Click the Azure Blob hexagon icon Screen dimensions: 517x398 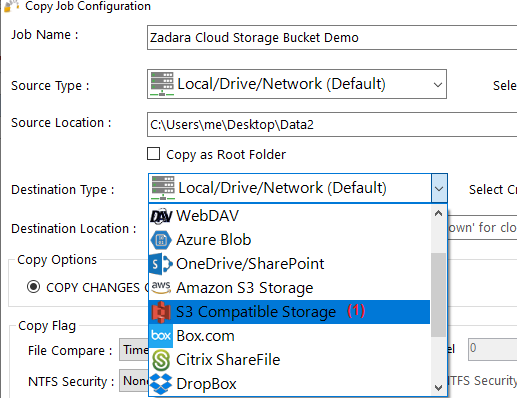click(161, 240)
